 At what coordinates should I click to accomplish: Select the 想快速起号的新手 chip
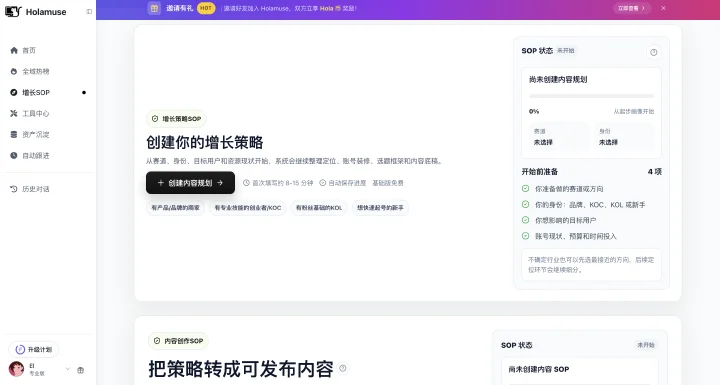click(x=380, y=208)
